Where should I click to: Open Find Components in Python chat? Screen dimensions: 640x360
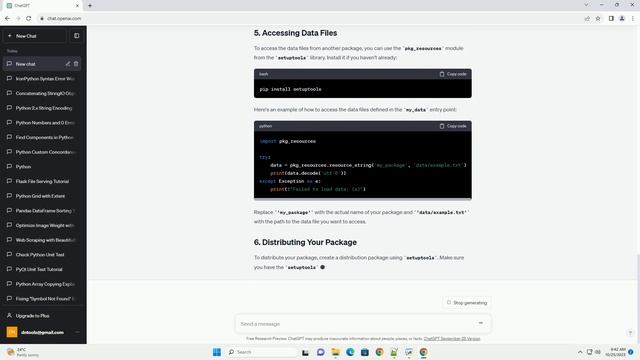pyautogui.click(x=43, y=137)
